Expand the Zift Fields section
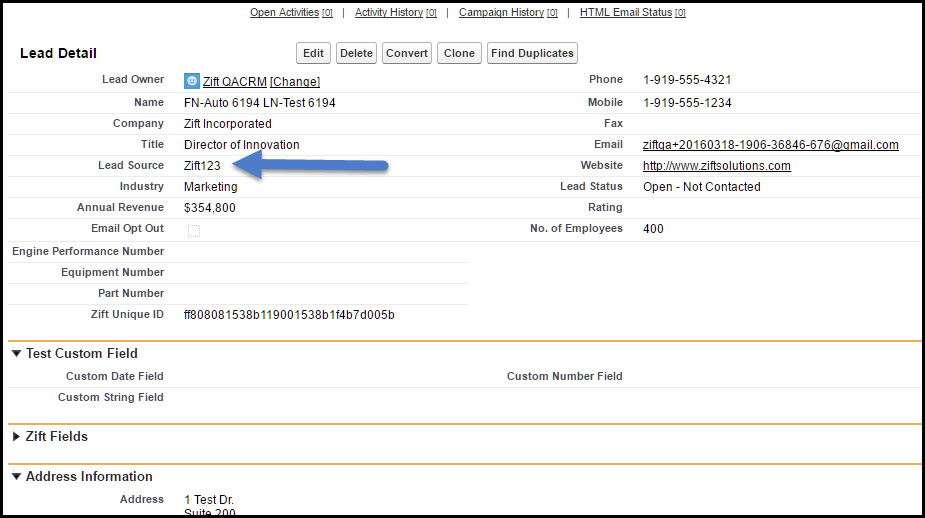925x518 pixels. pos(16,437)
